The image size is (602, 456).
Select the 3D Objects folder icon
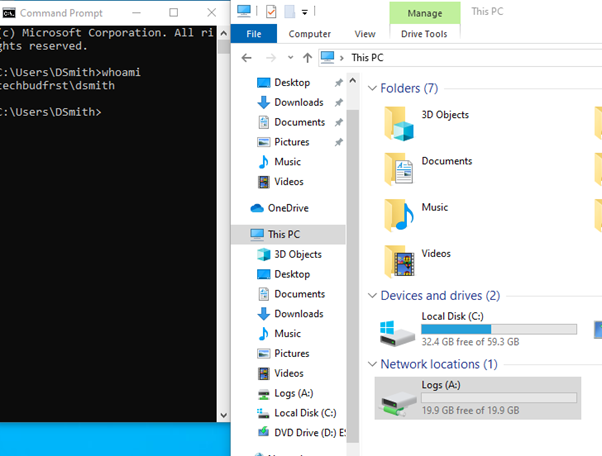pos(400,124)
